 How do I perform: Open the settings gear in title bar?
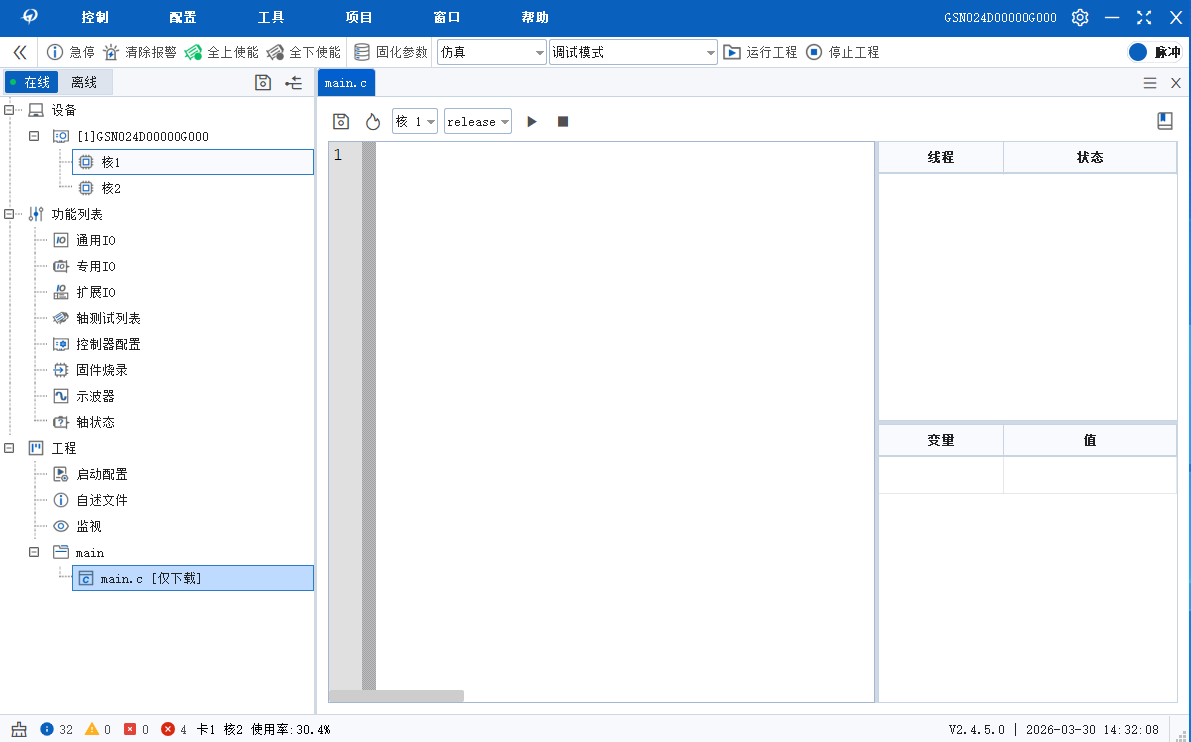coord(1080,17)
